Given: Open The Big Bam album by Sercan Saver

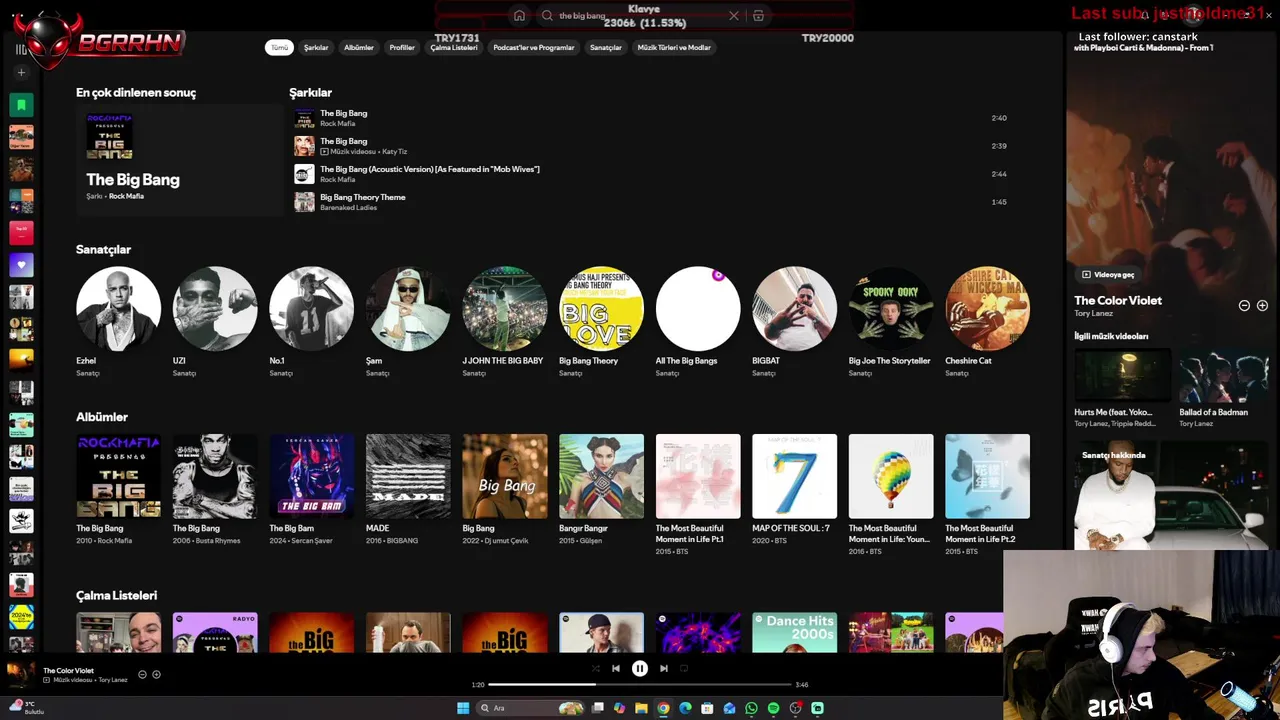Looking at the screenshot, I should (x=311, y=476).
